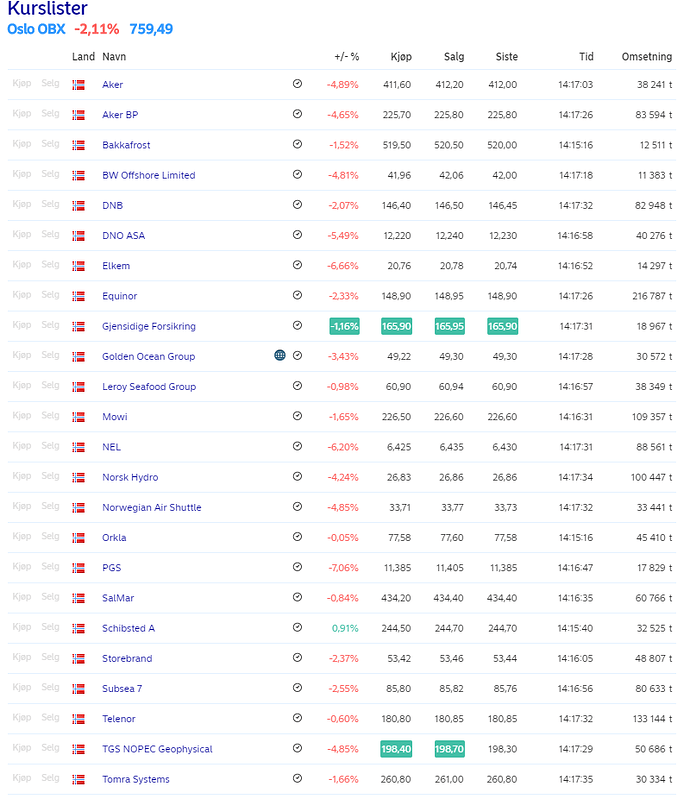Click the clock icon in the Elkem row
This screenshot has height=798, width=690.
298,265
